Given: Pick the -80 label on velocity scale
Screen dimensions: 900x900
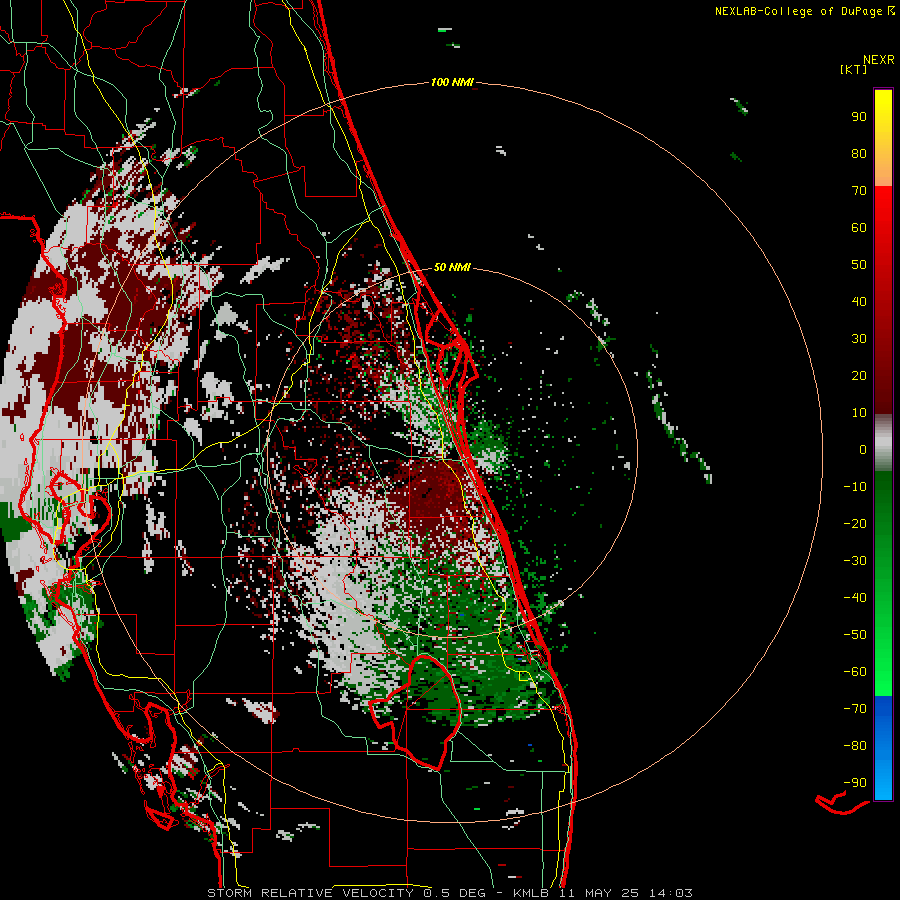Looking at the screenshot, I should pos(855,746).
